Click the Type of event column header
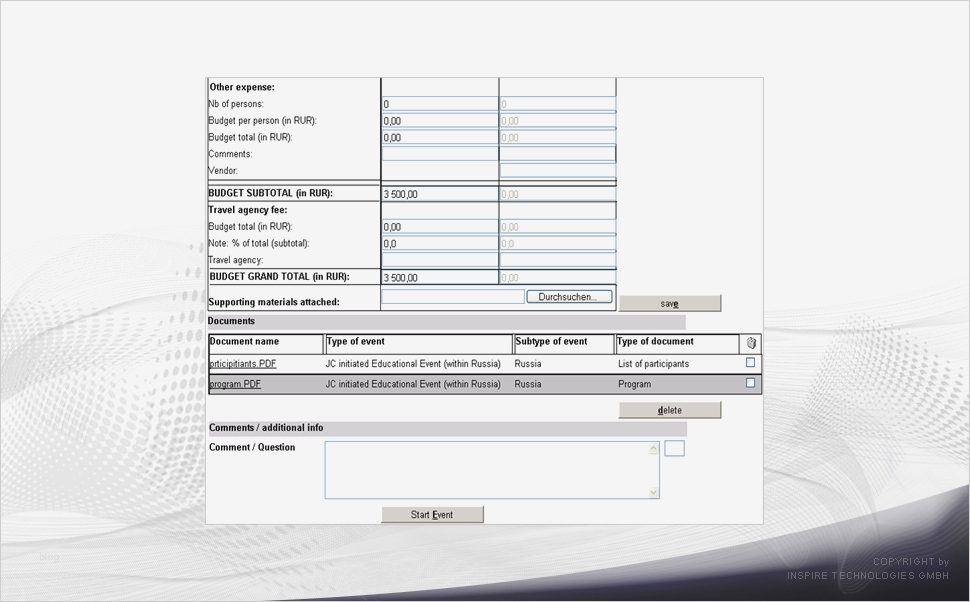The width and height of the screenshot is (970, 602). tap(419, 343)
